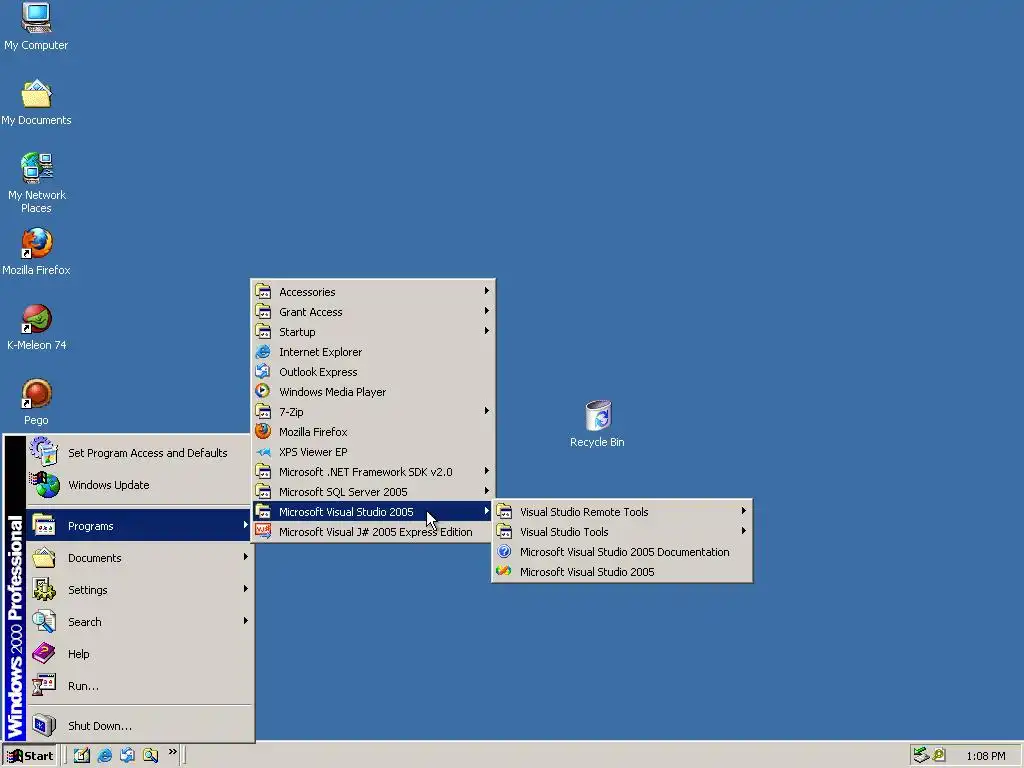
Task: Launch Internet Explorer from Programs
Action: [x=373, y=352]
